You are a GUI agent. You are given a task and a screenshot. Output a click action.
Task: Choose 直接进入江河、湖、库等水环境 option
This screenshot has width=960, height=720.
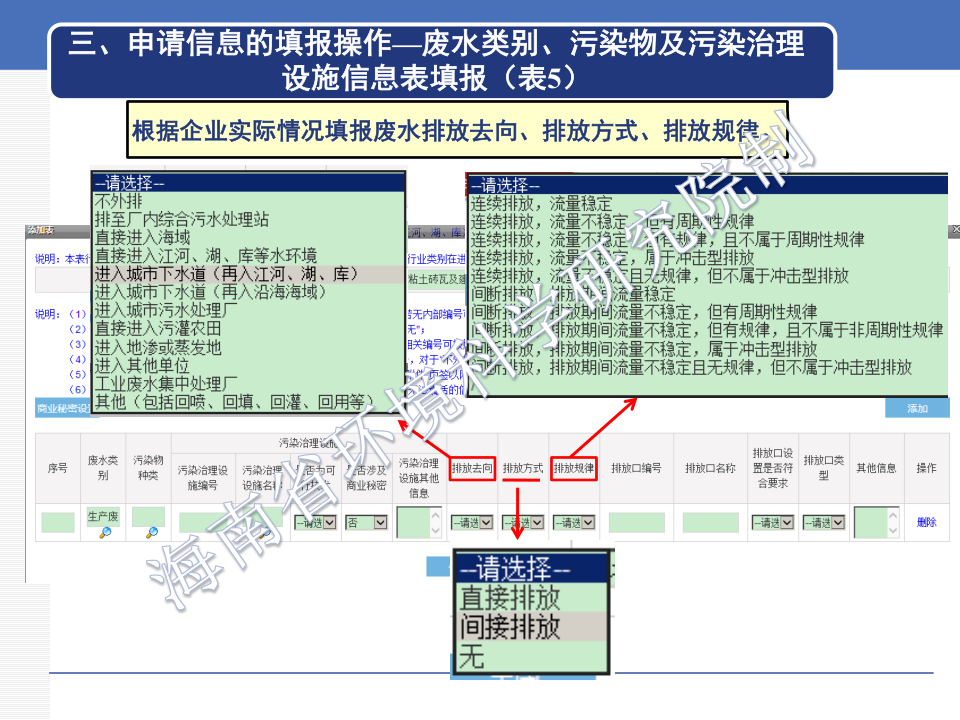(x=249, y=256)
